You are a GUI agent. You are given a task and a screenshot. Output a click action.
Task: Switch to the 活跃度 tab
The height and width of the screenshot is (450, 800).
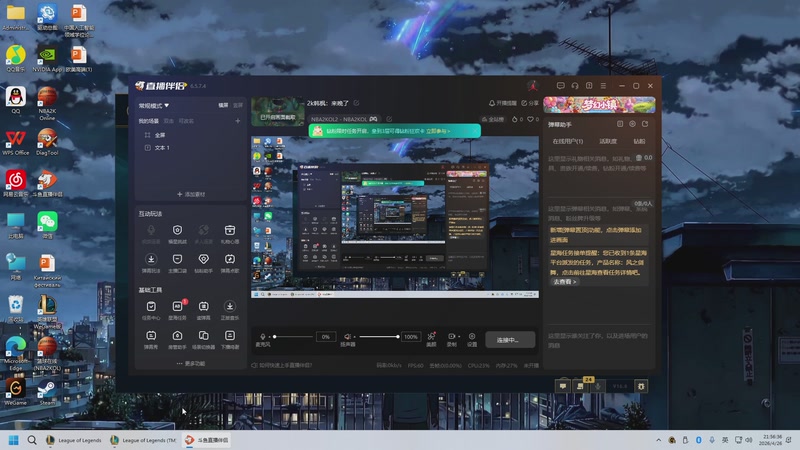pyautogui.click(x=608, y=141)
